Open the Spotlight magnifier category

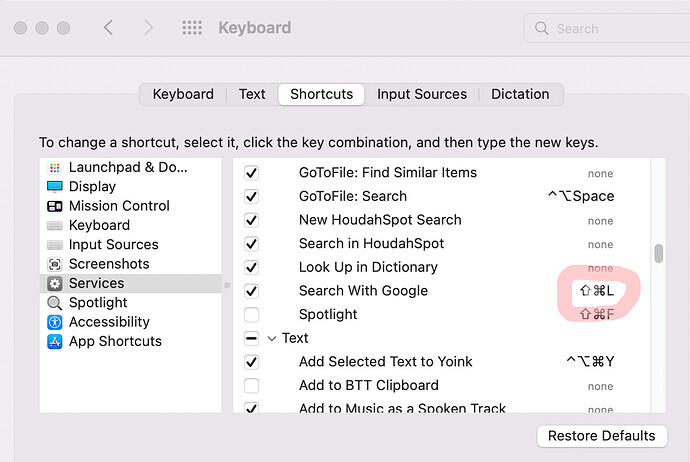(55, 303)
